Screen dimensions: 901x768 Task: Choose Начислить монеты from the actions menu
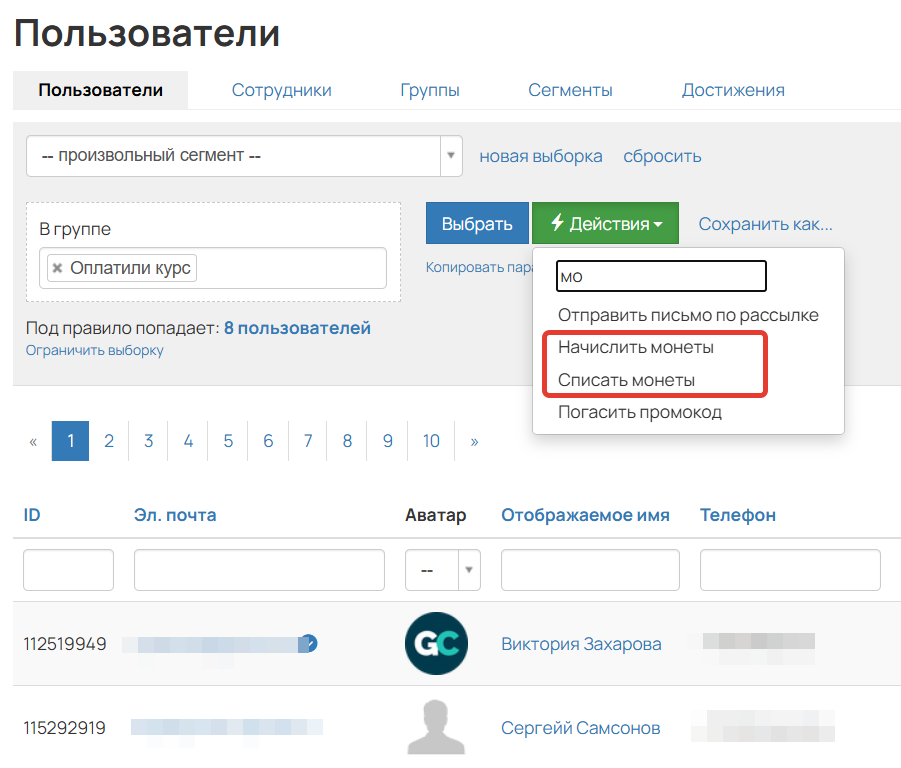(636, 347)
